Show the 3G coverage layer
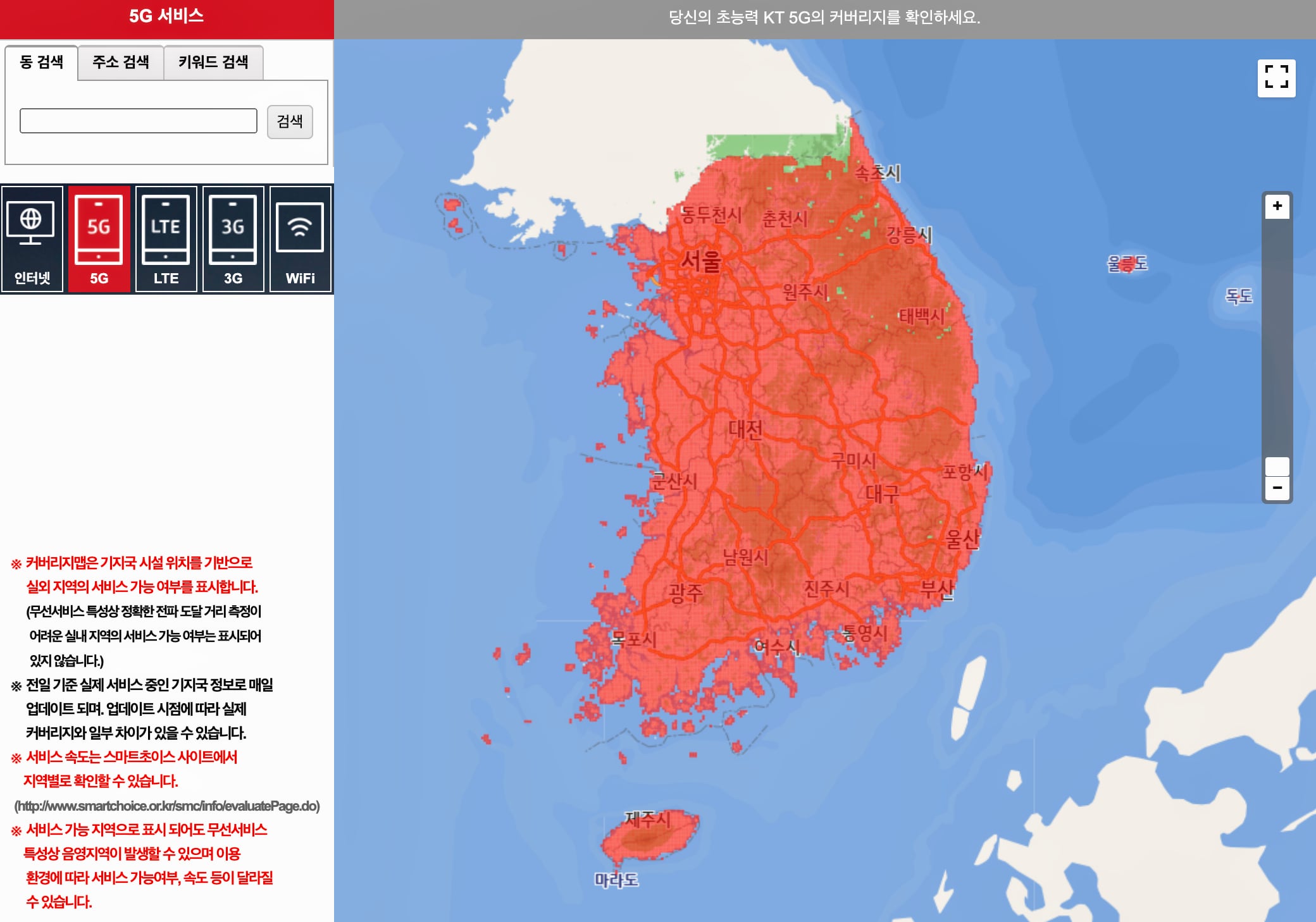 click(233, 239)
